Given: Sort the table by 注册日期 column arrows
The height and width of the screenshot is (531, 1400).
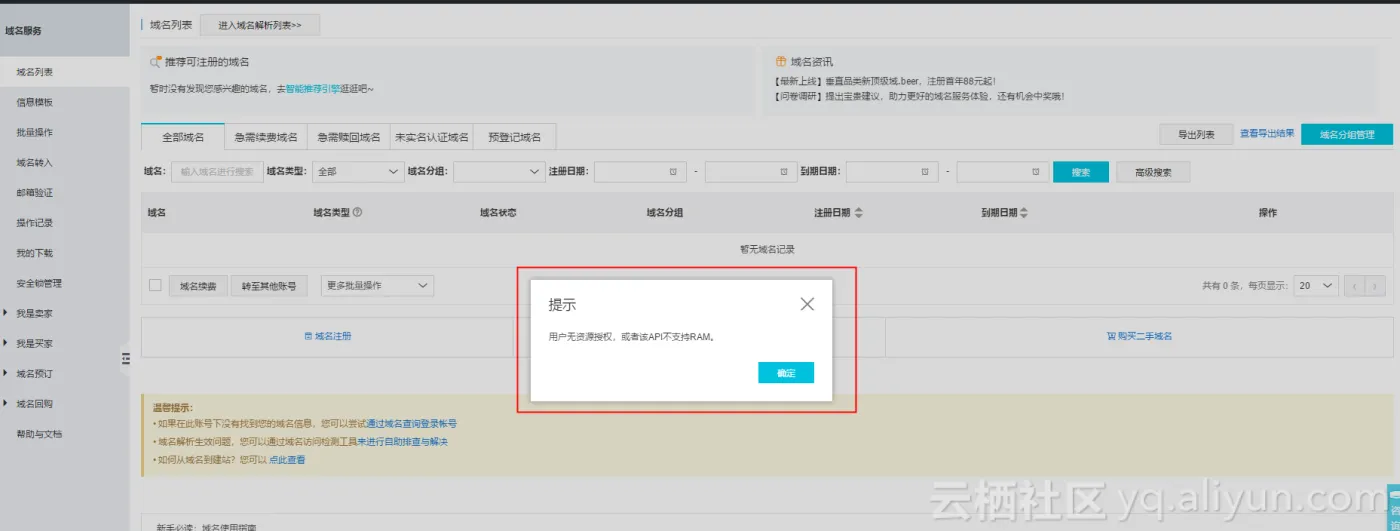Looking at the screenshot, I should click(858, 213).
